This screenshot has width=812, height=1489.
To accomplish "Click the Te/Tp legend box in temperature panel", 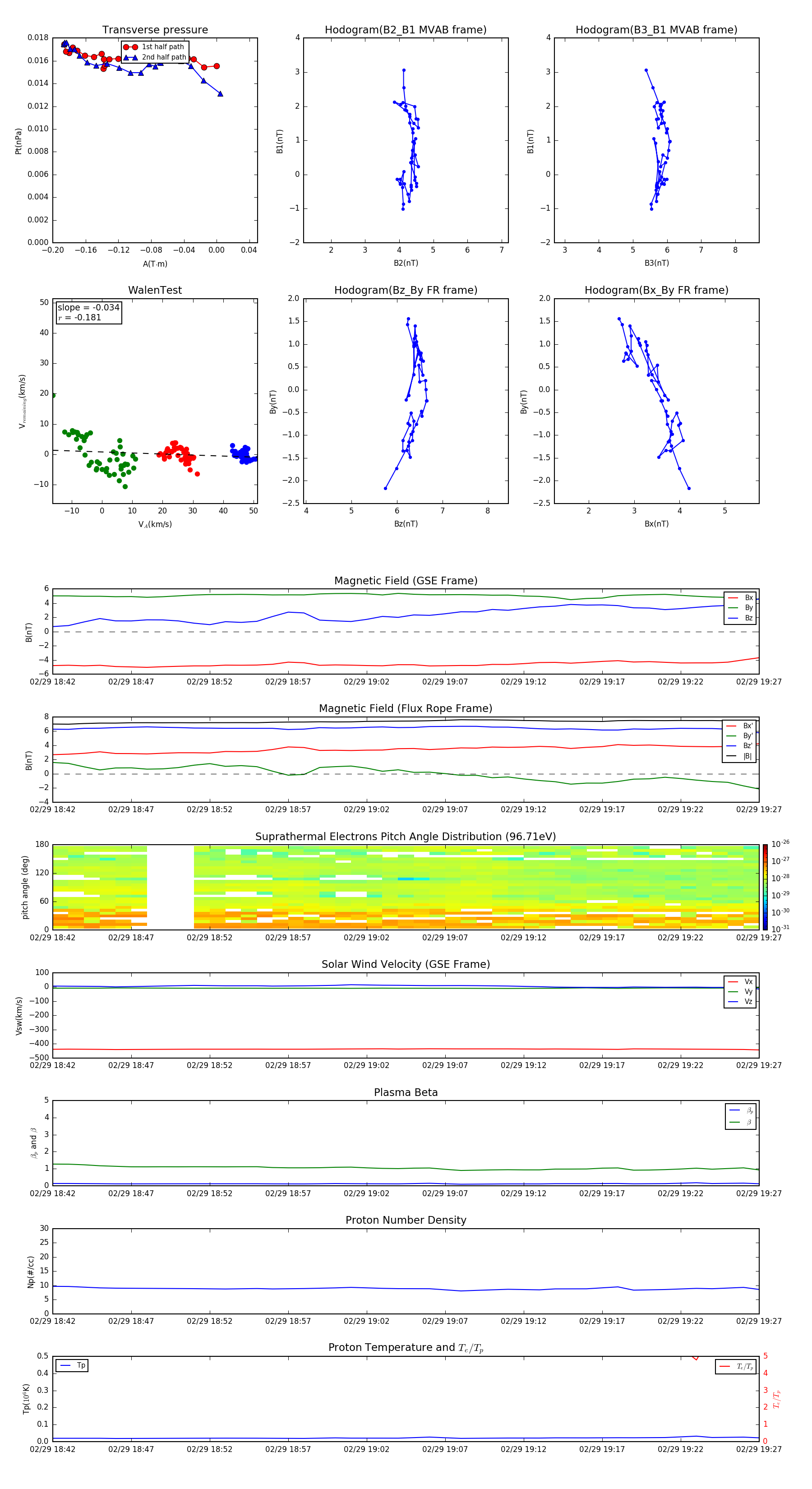I will point(736,1367).
